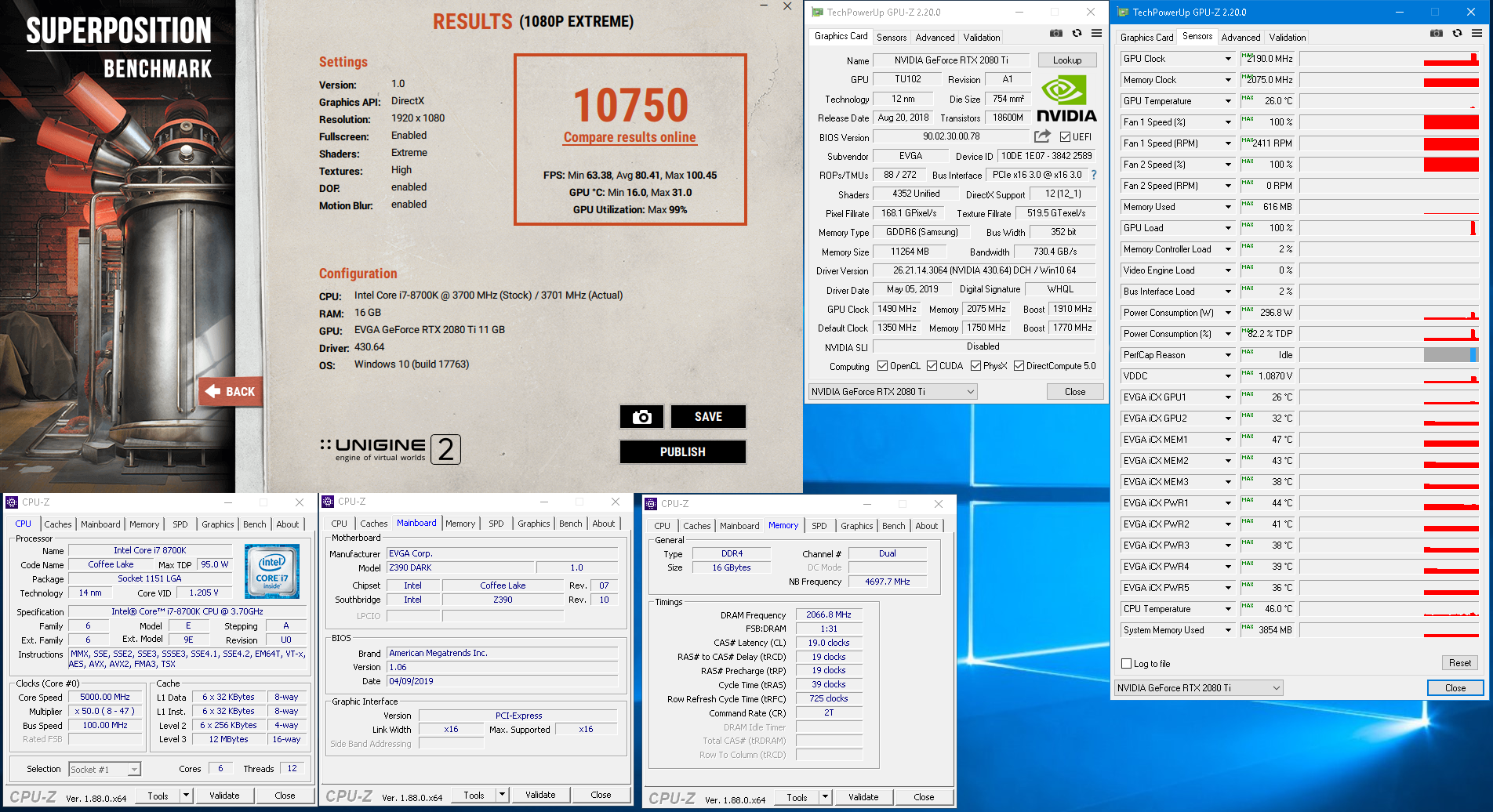Open Graphics tab in CPU-Z CPU window
This screenshot has width=1493, height=812.
[217, 524]
